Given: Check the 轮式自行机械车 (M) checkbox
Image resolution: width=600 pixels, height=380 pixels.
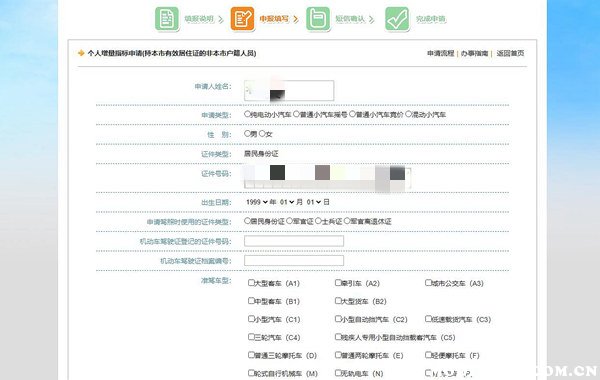Looking at the screenshot, I should tap(251, 373).
